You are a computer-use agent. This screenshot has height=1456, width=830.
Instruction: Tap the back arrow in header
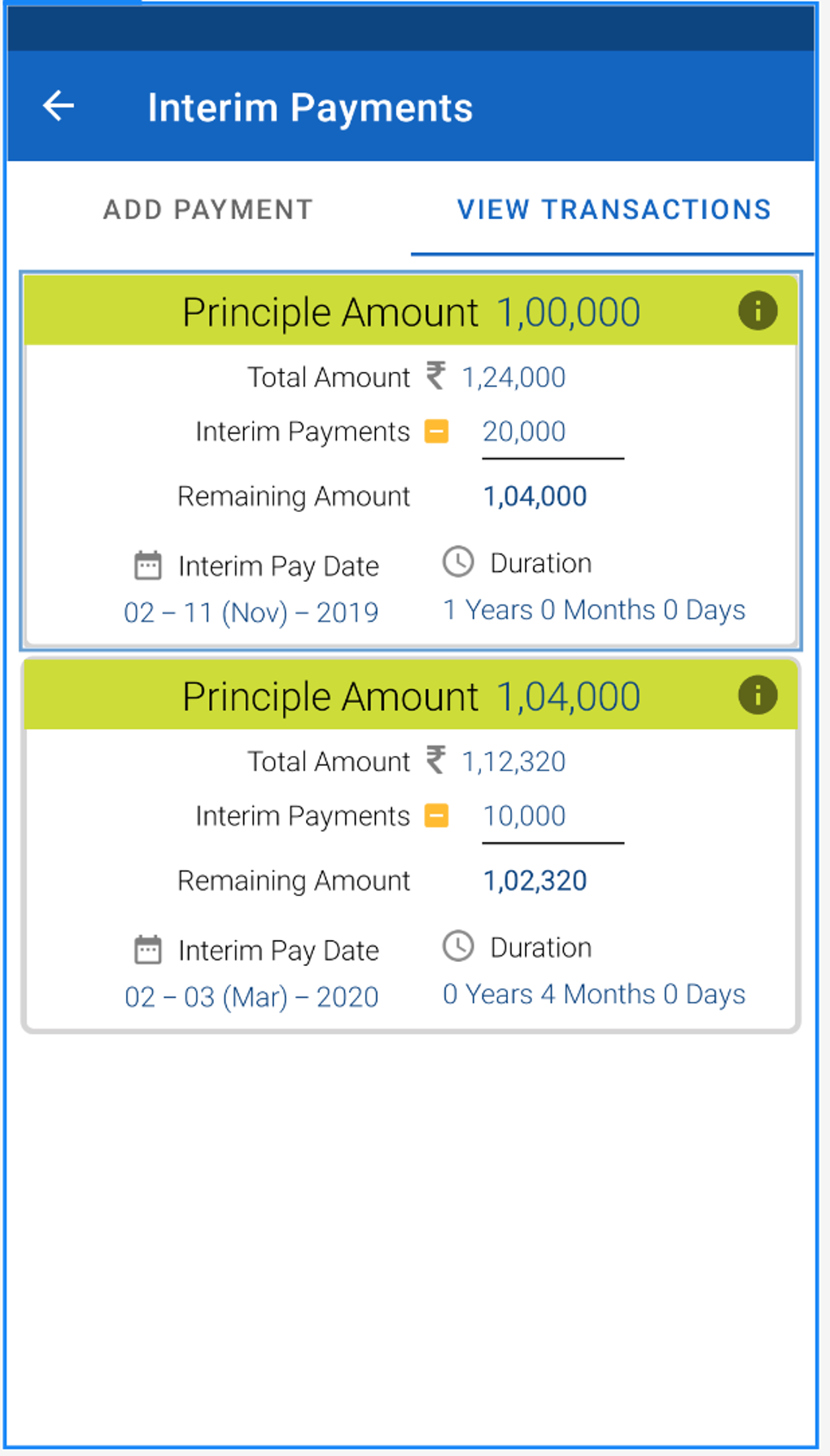point(59,106)
